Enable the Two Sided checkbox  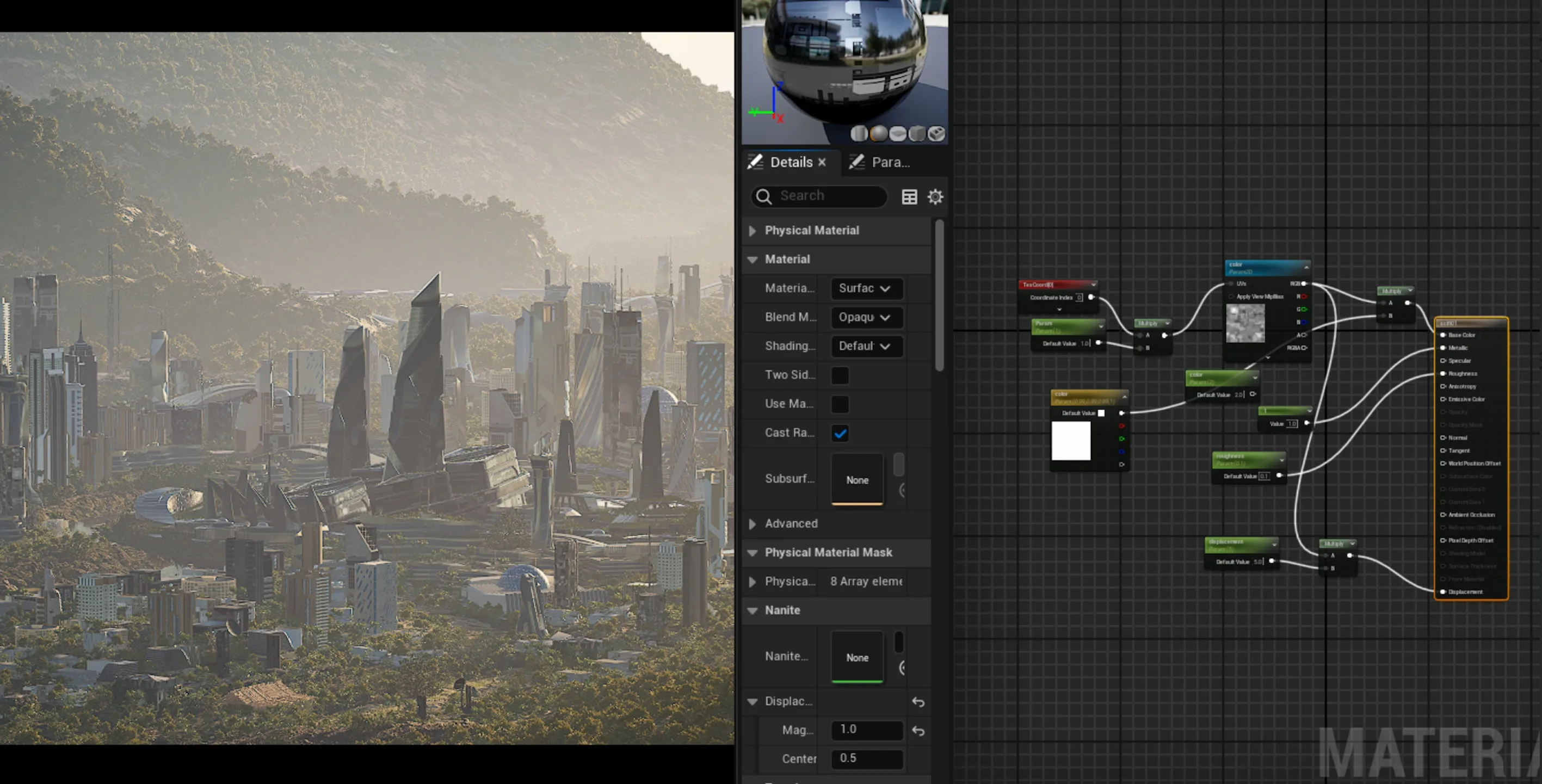(x=840, y=375)
